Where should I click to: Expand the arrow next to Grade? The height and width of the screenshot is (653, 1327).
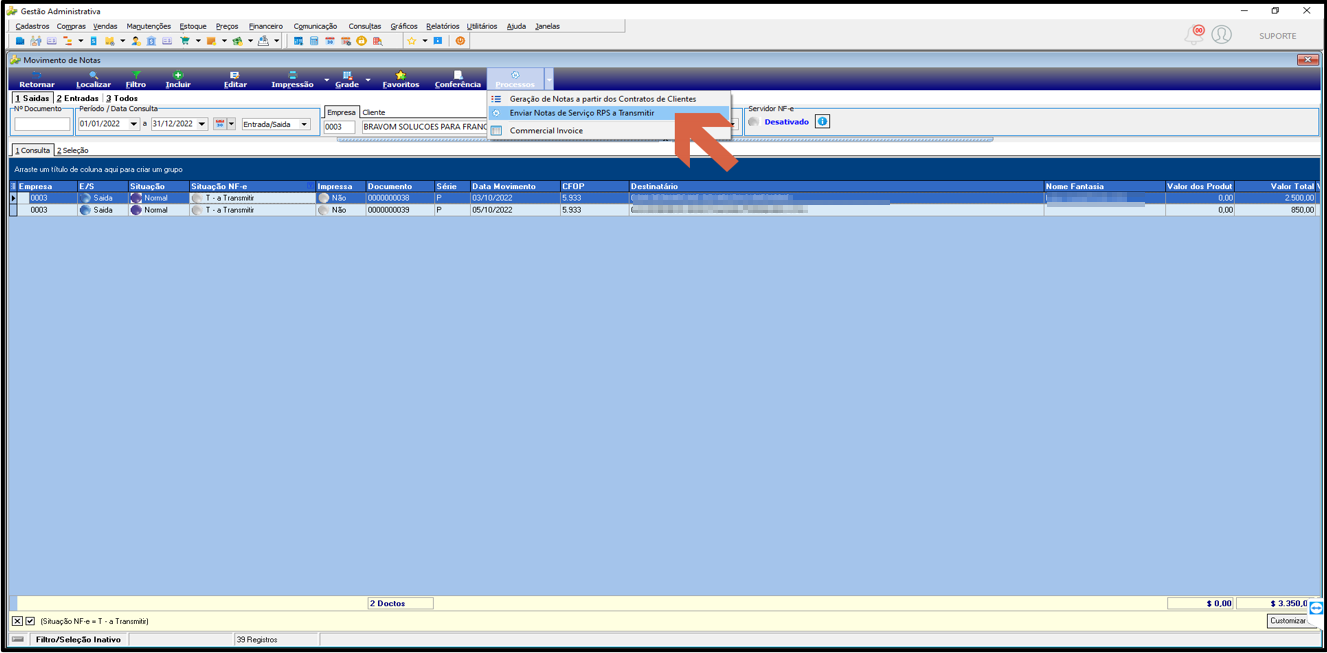[x=368, y=80]
